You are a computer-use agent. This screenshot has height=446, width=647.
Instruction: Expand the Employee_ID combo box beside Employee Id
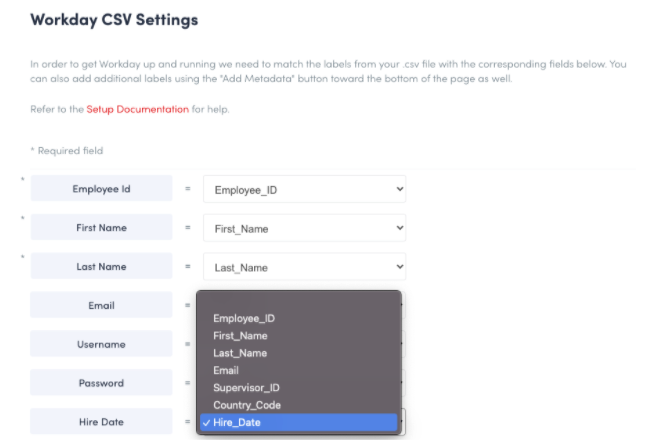coord(304,189)
